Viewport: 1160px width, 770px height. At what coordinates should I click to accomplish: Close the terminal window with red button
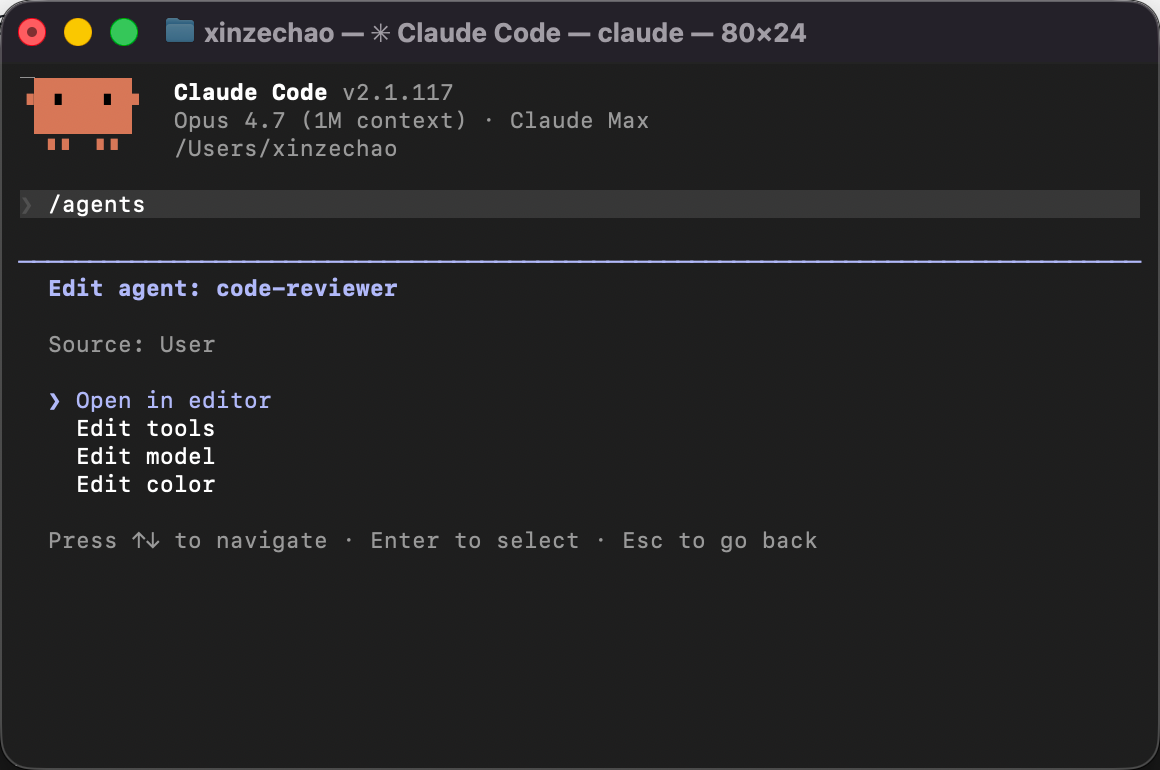pyautogui.click(x=32, y=33)
